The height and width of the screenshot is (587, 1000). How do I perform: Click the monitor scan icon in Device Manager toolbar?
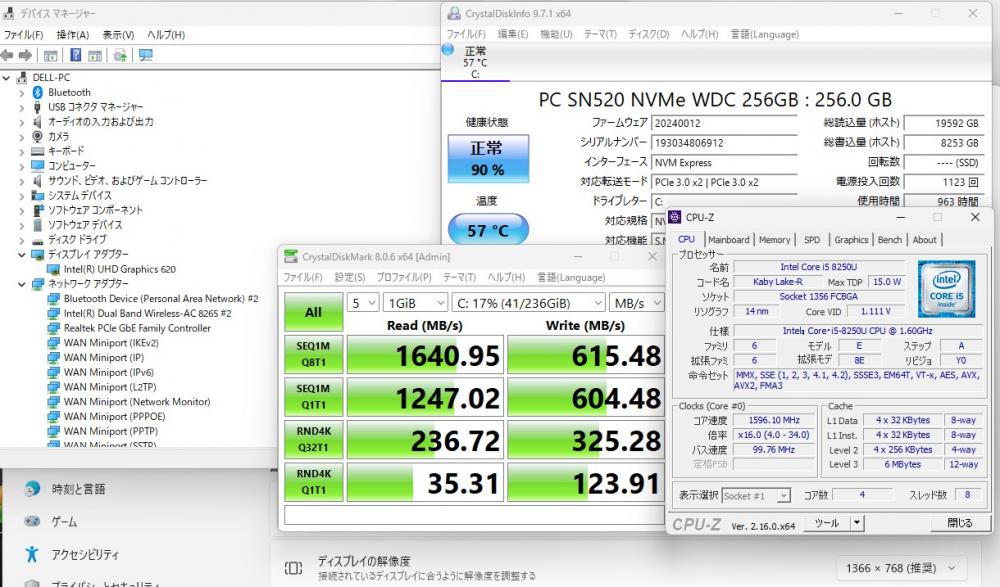point(146,56)
